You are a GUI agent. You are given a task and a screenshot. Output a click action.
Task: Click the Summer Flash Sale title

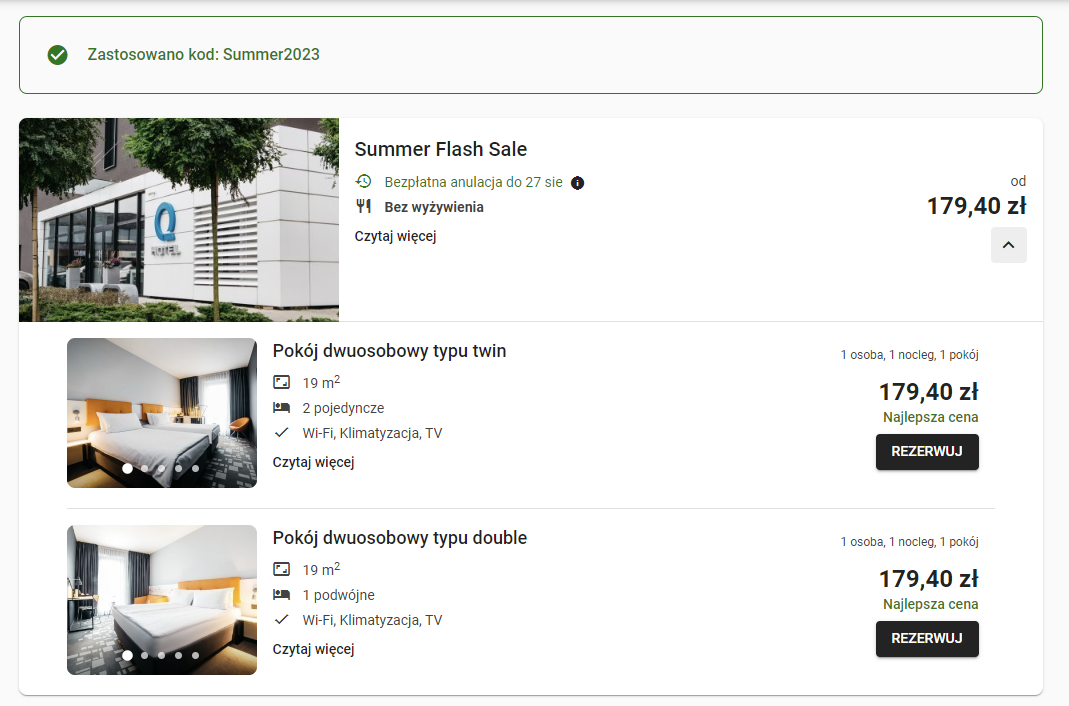point(440,149)
